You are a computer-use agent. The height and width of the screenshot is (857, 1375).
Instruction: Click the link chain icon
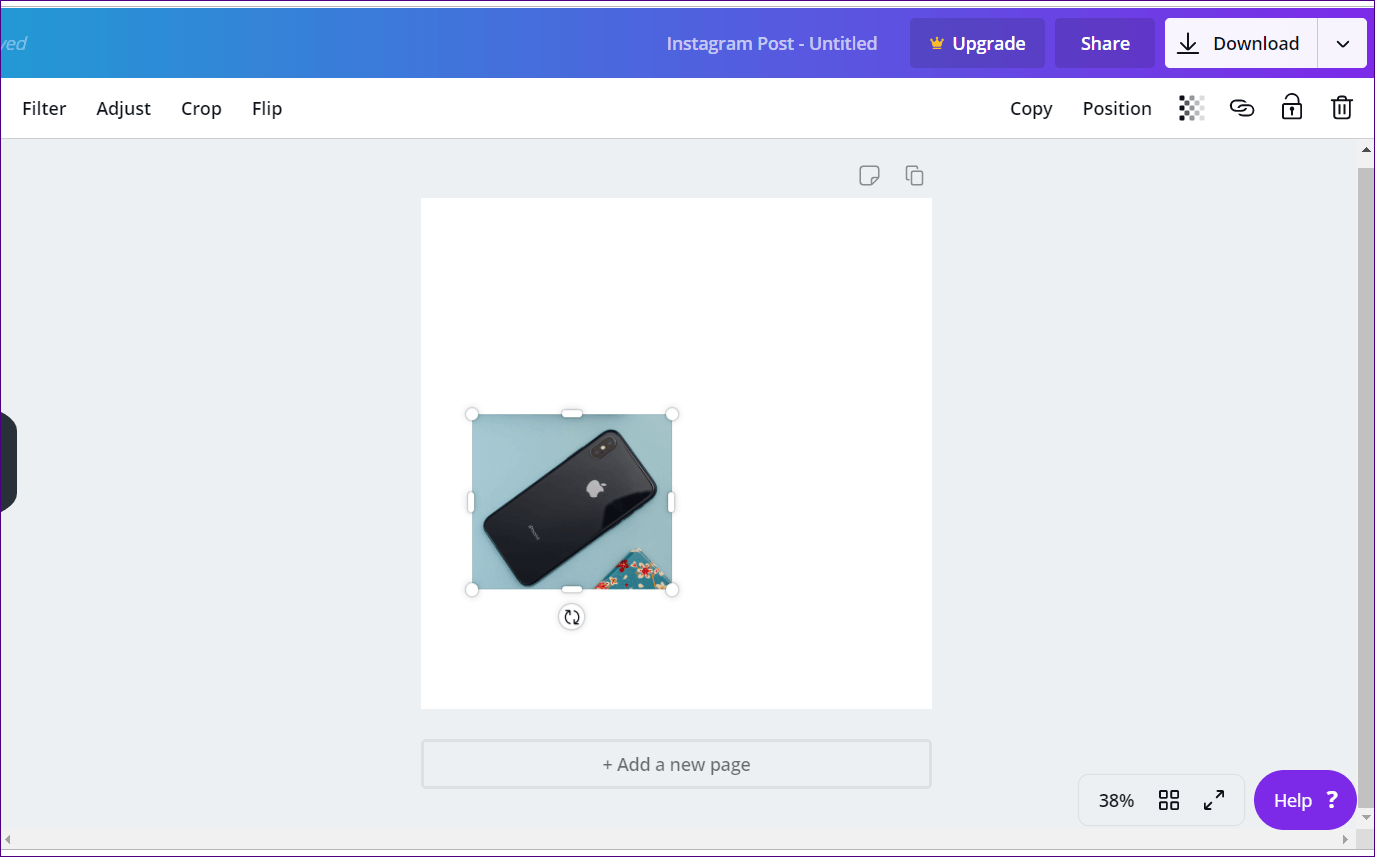(x=1242, y=108)
